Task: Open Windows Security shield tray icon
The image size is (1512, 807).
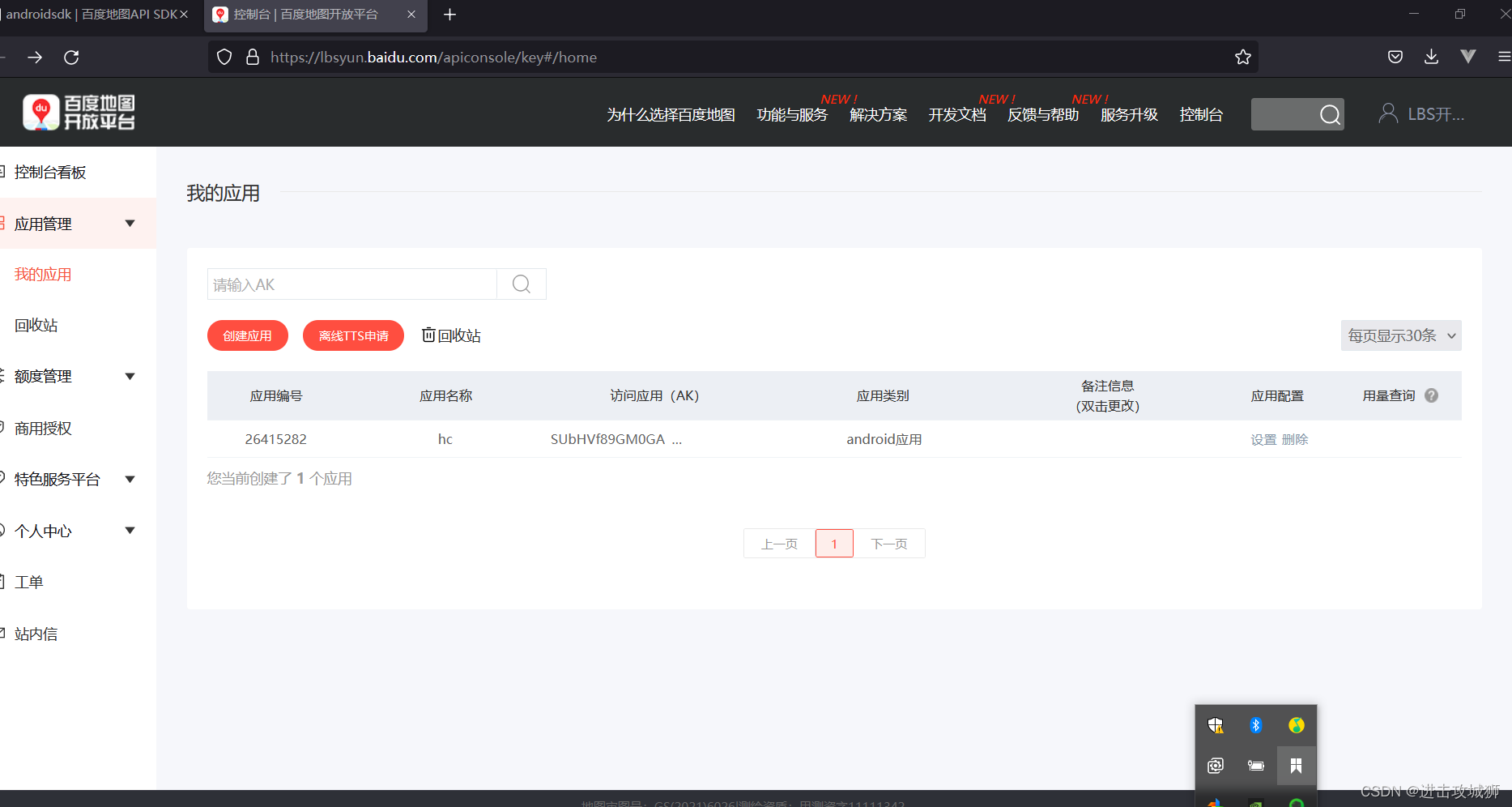Action: point(1216,725)
